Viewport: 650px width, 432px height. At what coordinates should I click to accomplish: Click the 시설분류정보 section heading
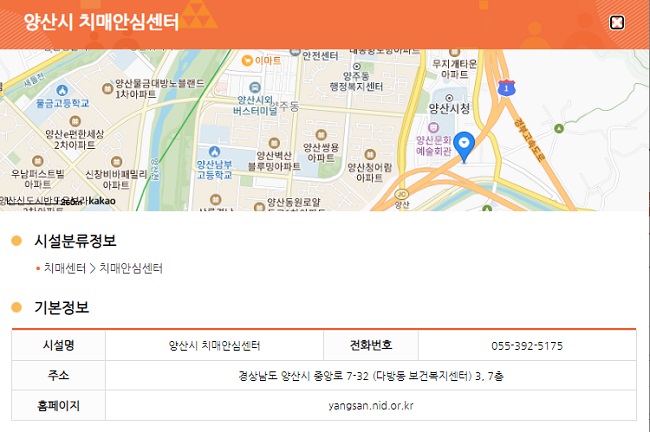pyautogui.click(x=75, y=241)
